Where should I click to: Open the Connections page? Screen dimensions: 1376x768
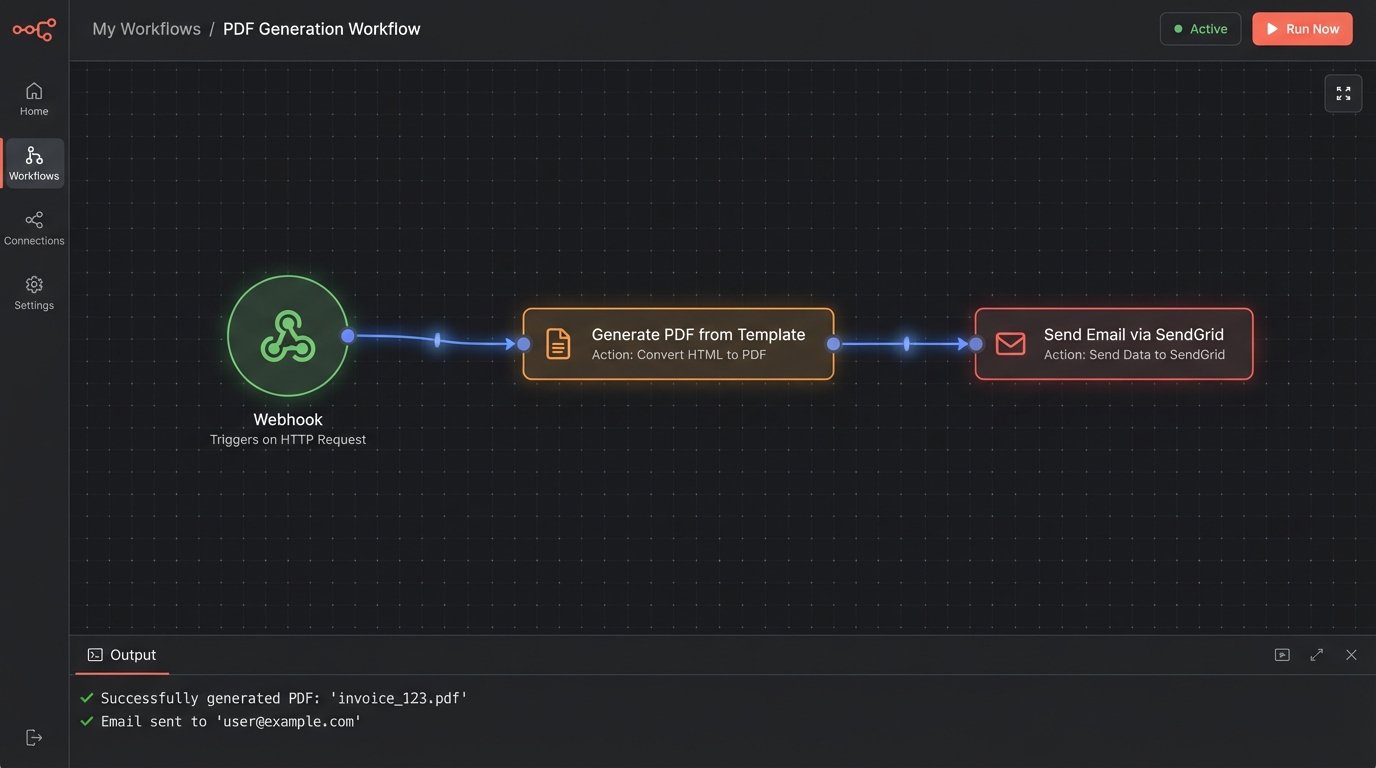[x=34, y=228]
